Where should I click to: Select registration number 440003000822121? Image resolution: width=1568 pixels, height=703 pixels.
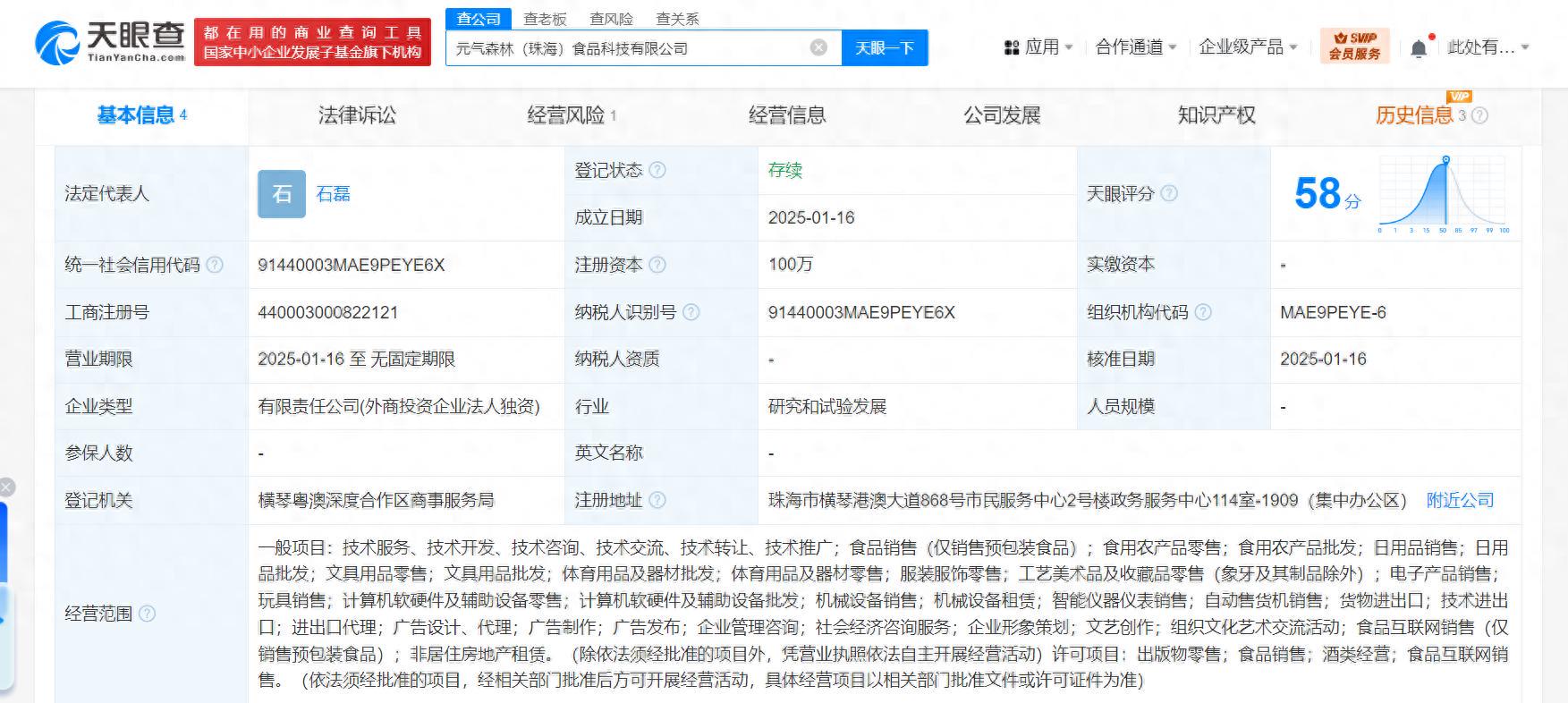(x=327, y=312)
